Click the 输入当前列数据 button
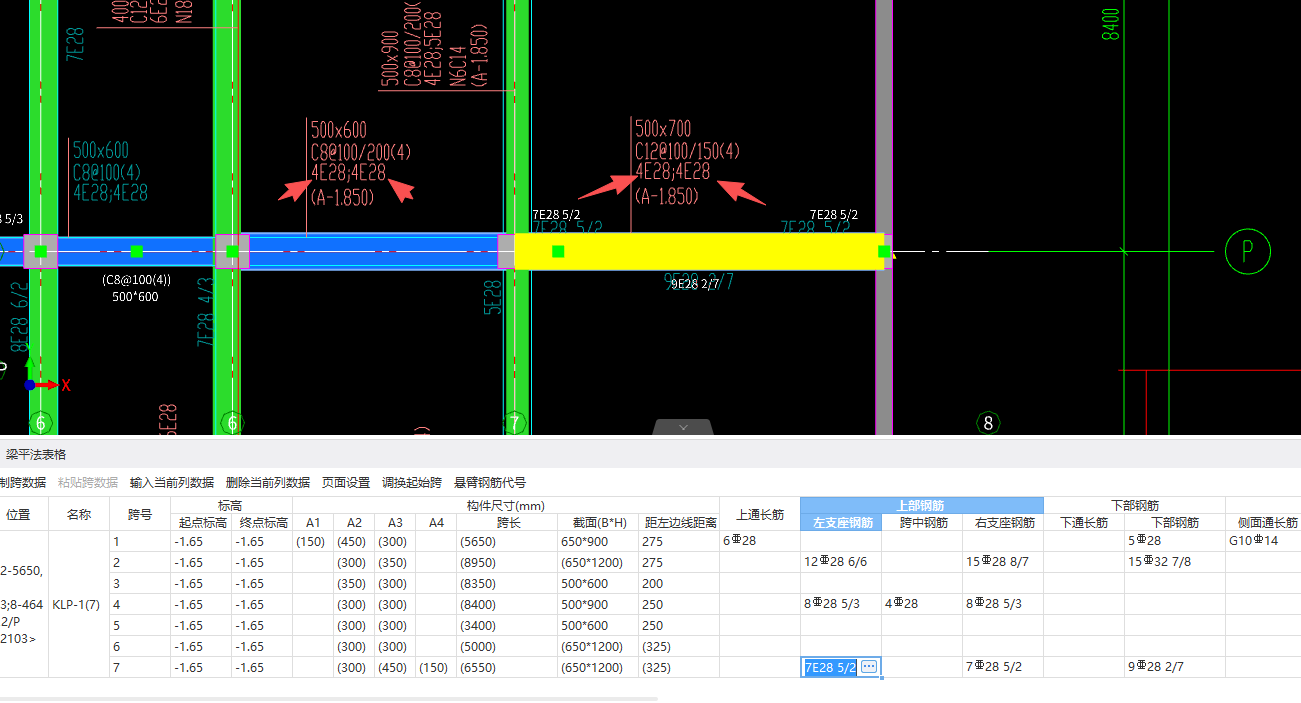1301x703 pixels. coord(172,482)
